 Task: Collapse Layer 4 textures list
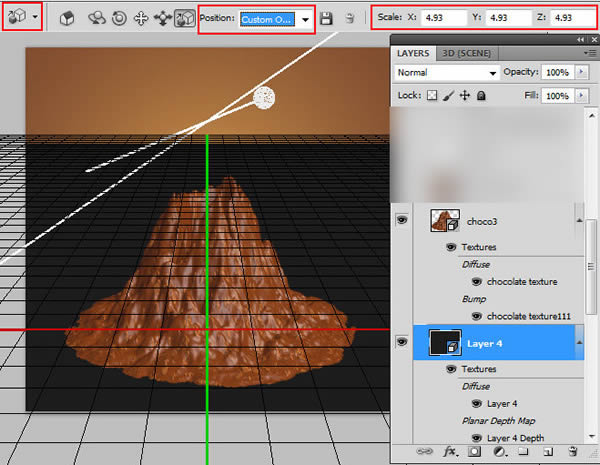(579, 342)
